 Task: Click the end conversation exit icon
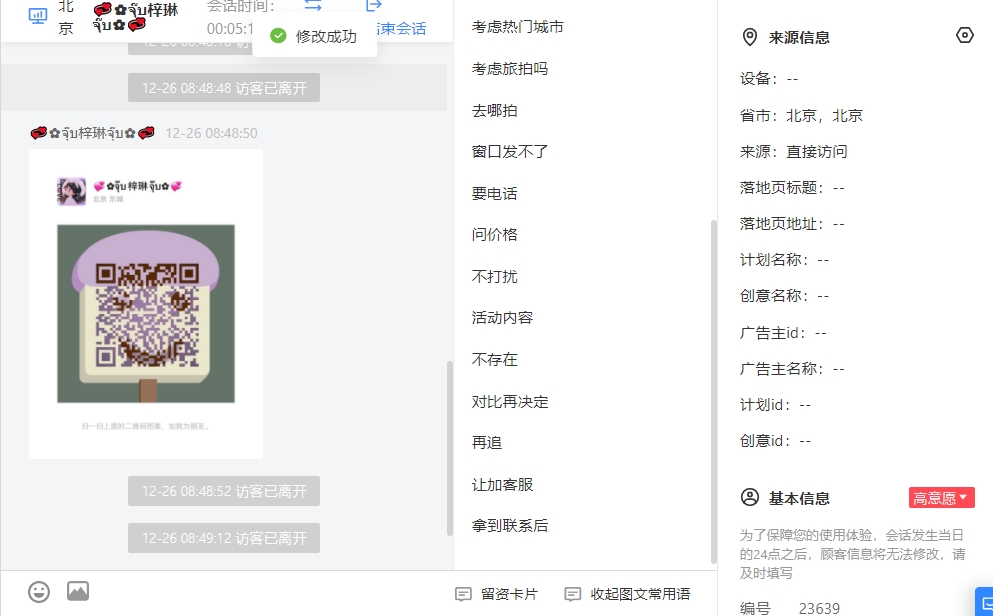point(374,6)
